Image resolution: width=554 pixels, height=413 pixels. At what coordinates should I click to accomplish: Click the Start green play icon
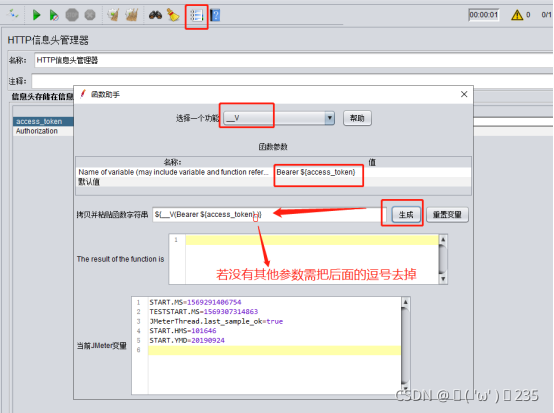point(36,15)
